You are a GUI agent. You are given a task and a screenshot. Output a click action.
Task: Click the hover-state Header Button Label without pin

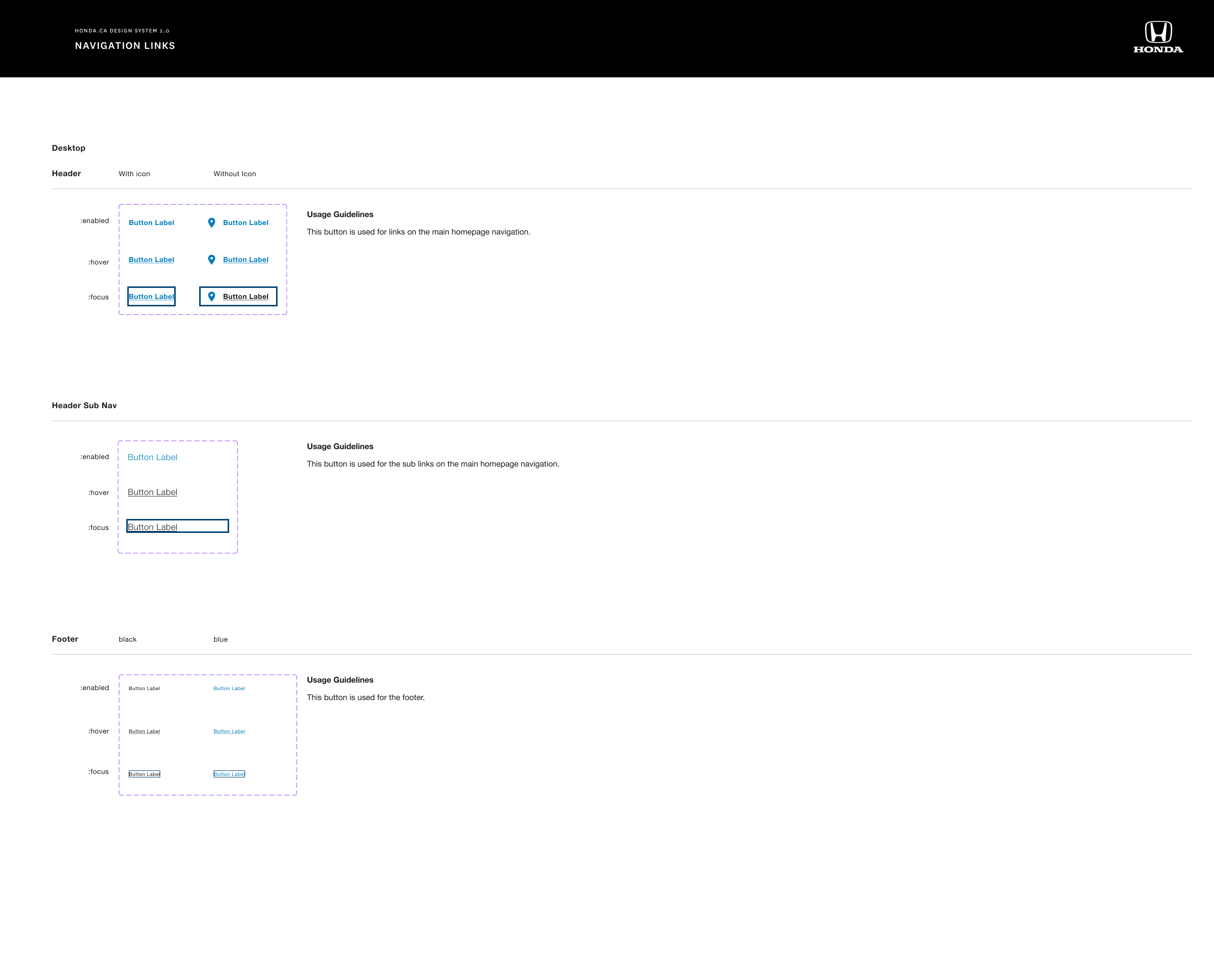(x=151, y=259)
